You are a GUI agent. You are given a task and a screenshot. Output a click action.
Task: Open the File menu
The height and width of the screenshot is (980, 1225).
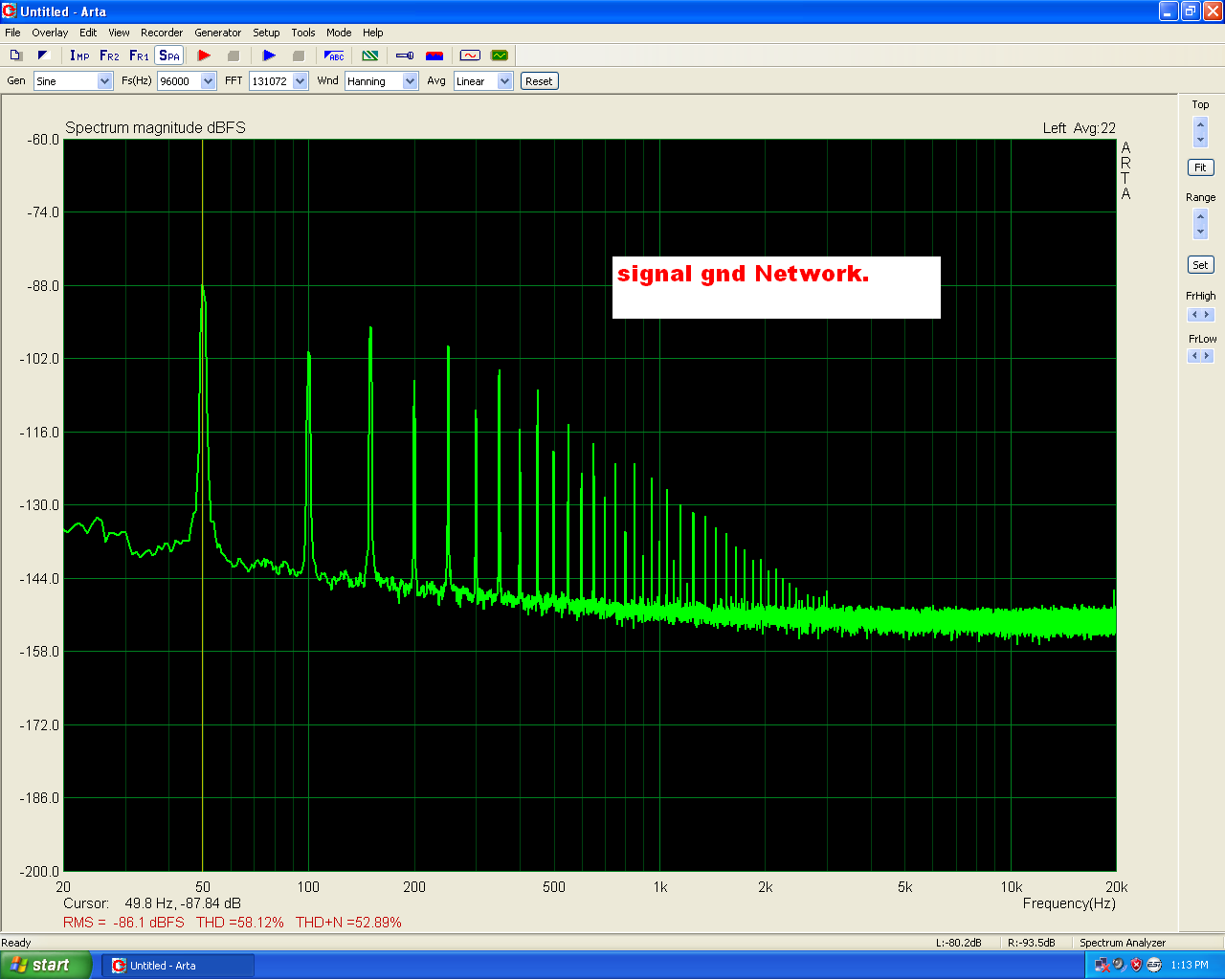coord(12,33)
